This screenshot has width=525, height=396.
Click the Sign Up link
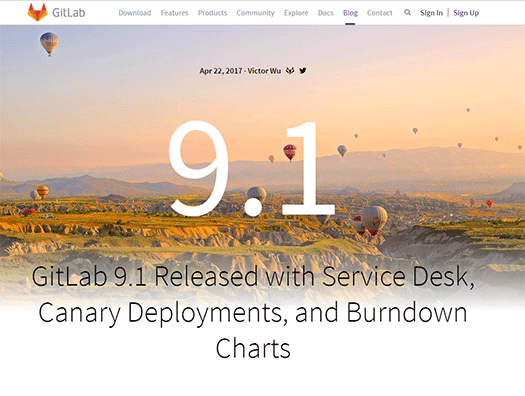click(466, 13)
